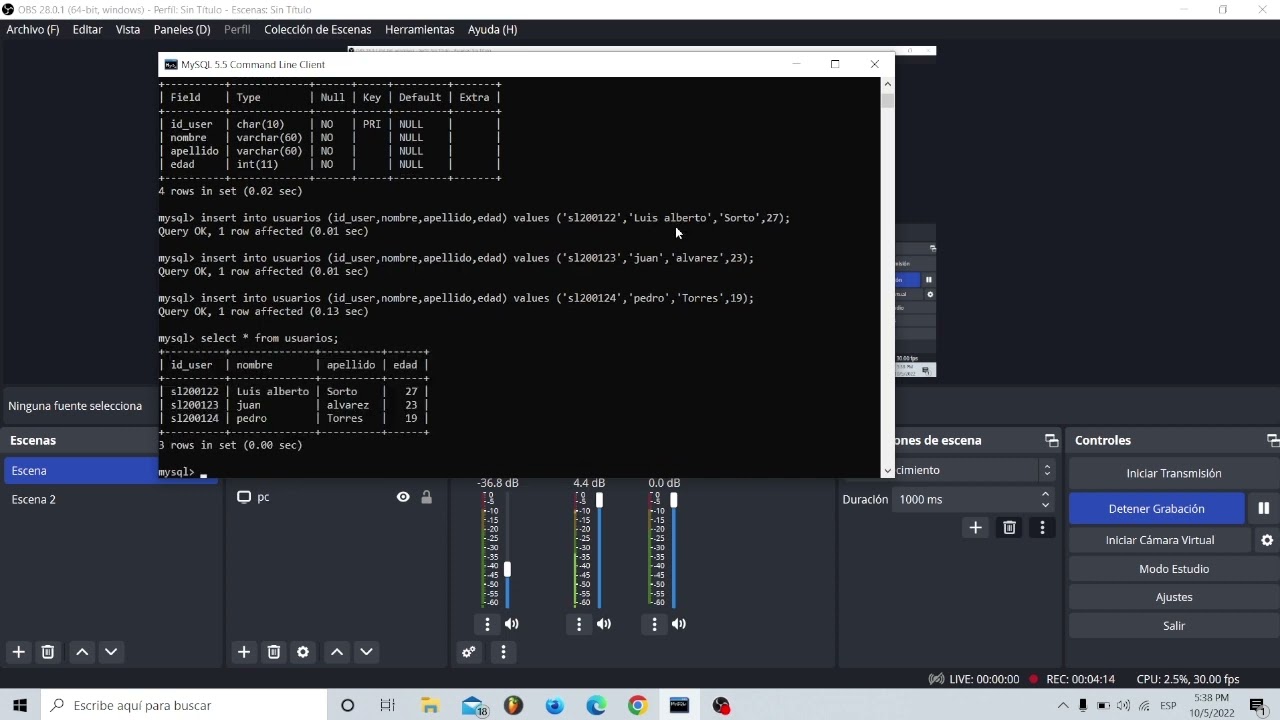1280x720 pixels.
Task: Mute the -36.8 dB audio channel
Action: click(x=512, y=624)
